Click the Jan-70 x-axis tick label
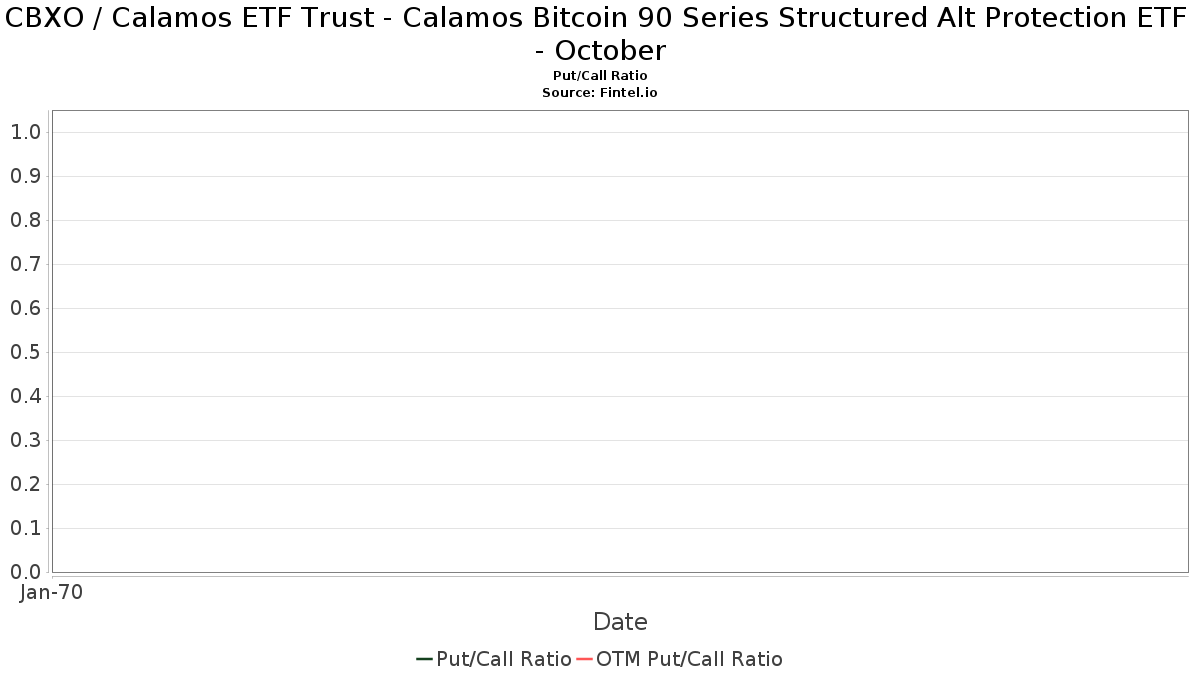The image size is (1200, 675). (x=51, y=592)
